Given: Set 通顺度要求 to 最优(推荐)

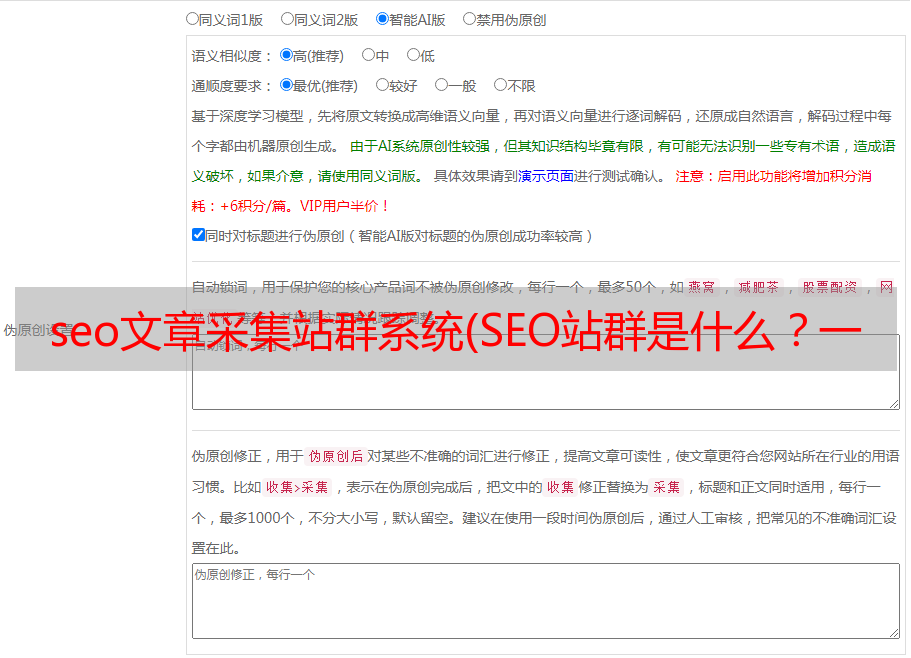Looking at the screenshot, I should click(x=286, y=85).
